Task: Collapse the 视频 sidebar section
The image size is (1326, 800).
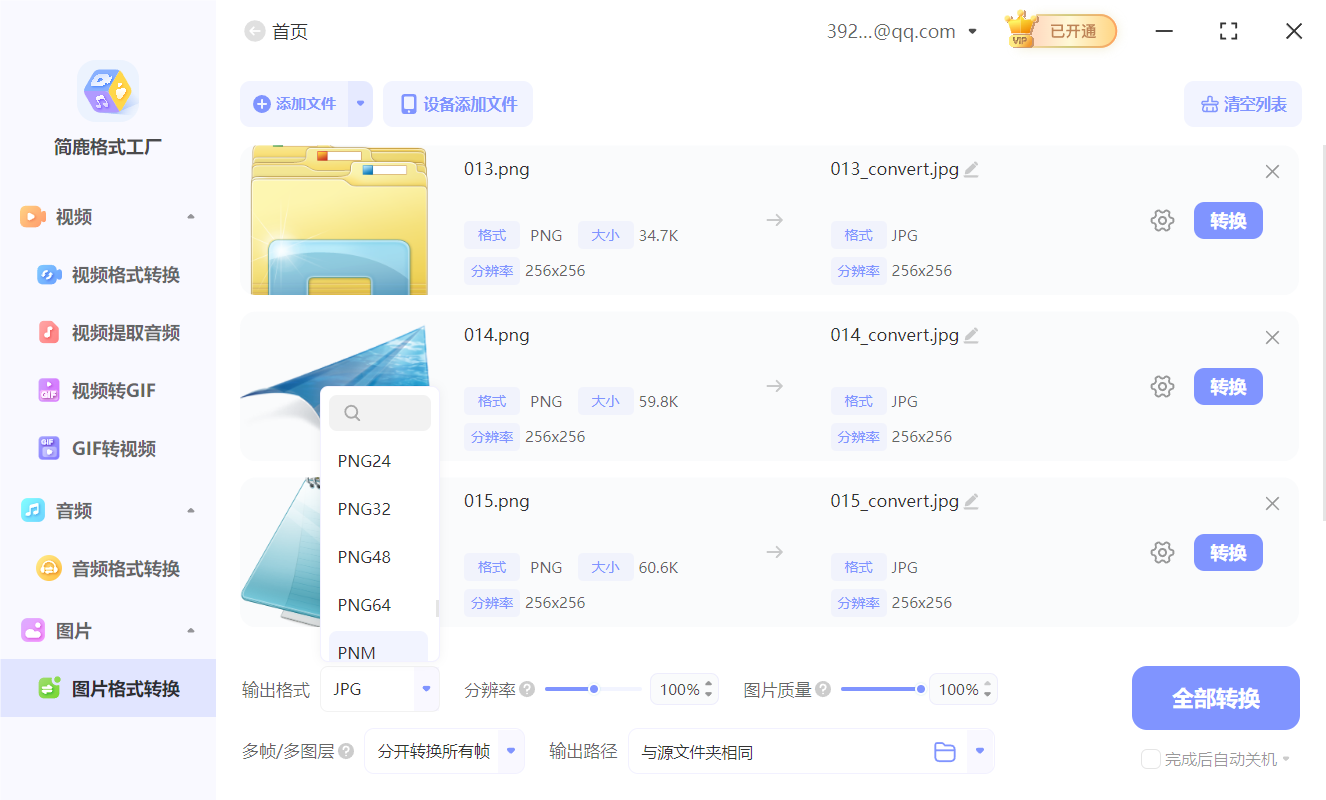Action: coord(191,216)
